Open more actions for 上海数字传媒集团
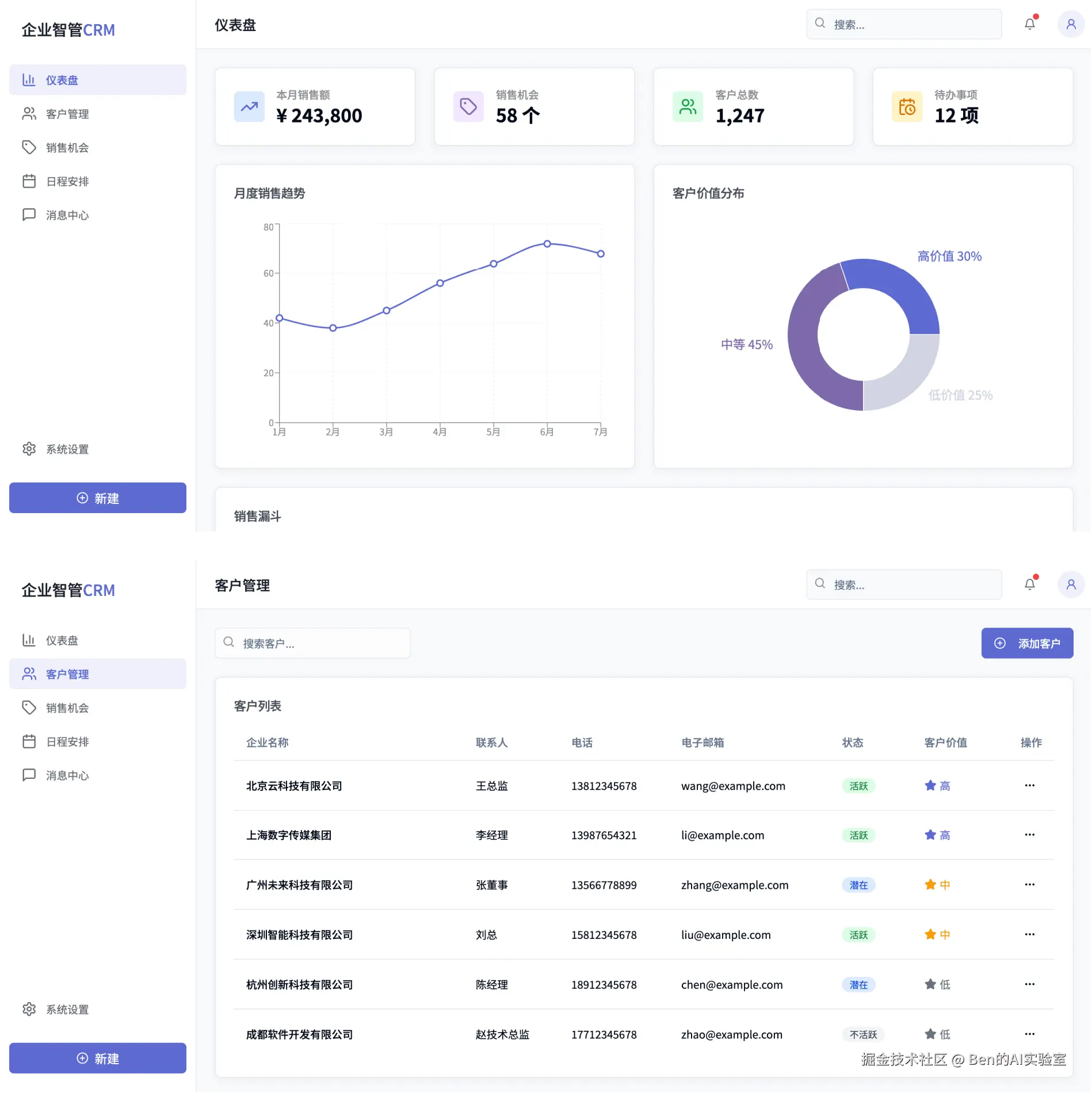This screenshot has width=1092, height=1093. point(1029,835)
